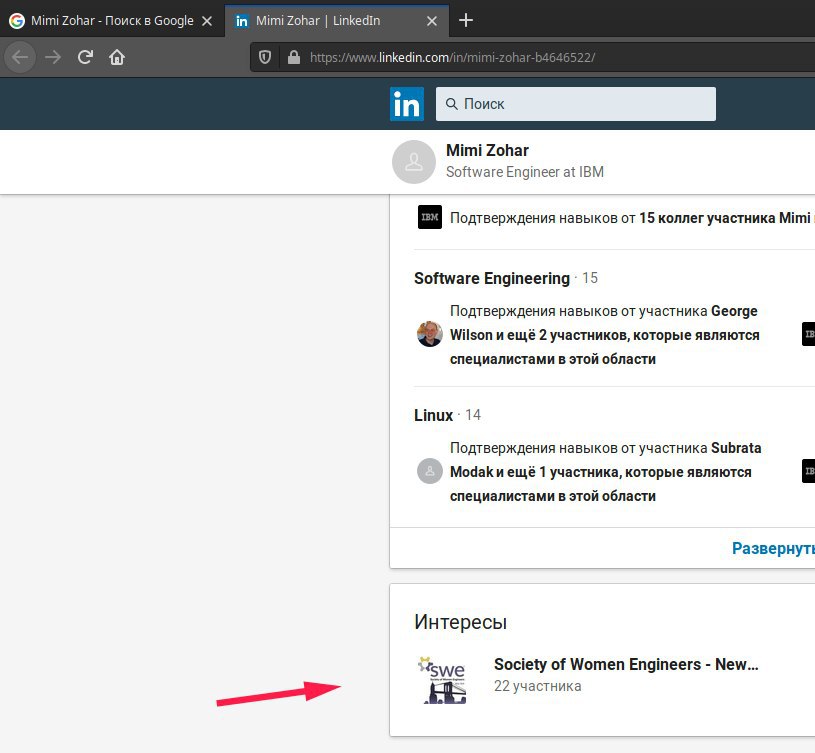Open the Linux skill
The height and width of the screenshot is (753, 815).
pyautogui.click(x=433, y=415)
